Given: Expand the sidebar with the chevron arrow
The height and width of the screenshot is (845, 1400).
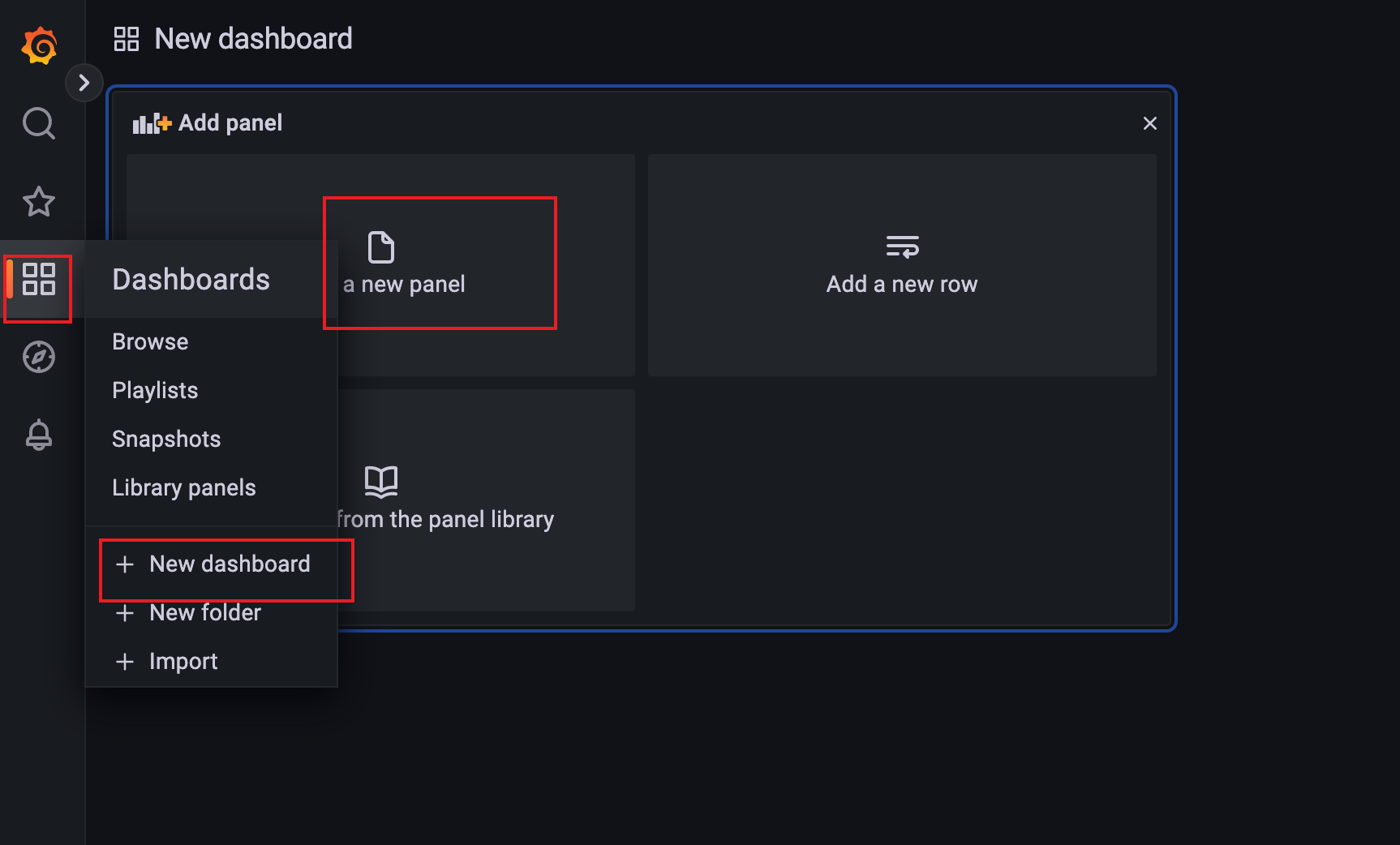Looking at the screenshot, I should (84, 83).
